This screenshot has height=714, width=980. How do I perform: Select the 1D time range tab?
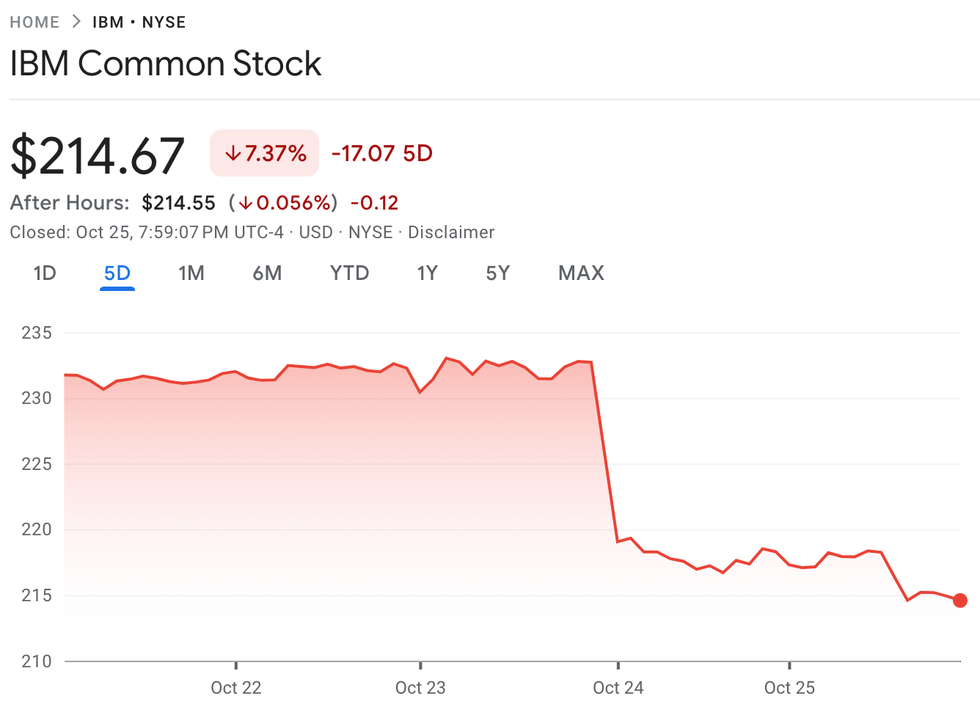(x=44, y=273)
